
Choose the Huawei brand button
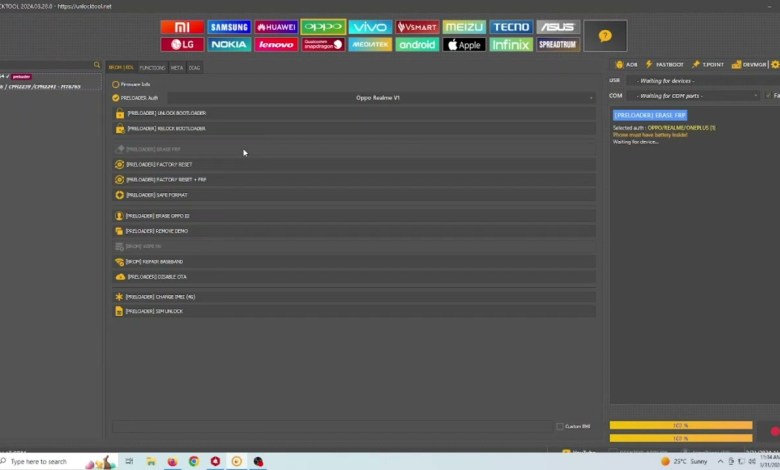[276, 27]
